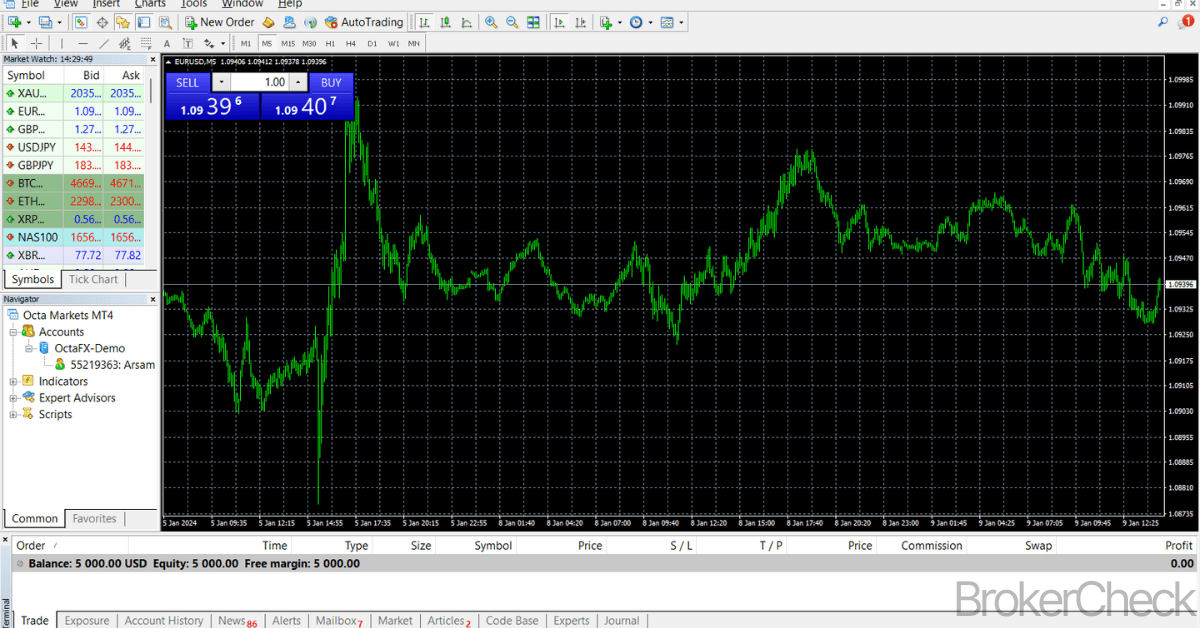The width and height of the screenshot is (1200, 628).
Task: Switch chart to Candlesticks mode
Action: pyautogui.click(x=446, y=22)
